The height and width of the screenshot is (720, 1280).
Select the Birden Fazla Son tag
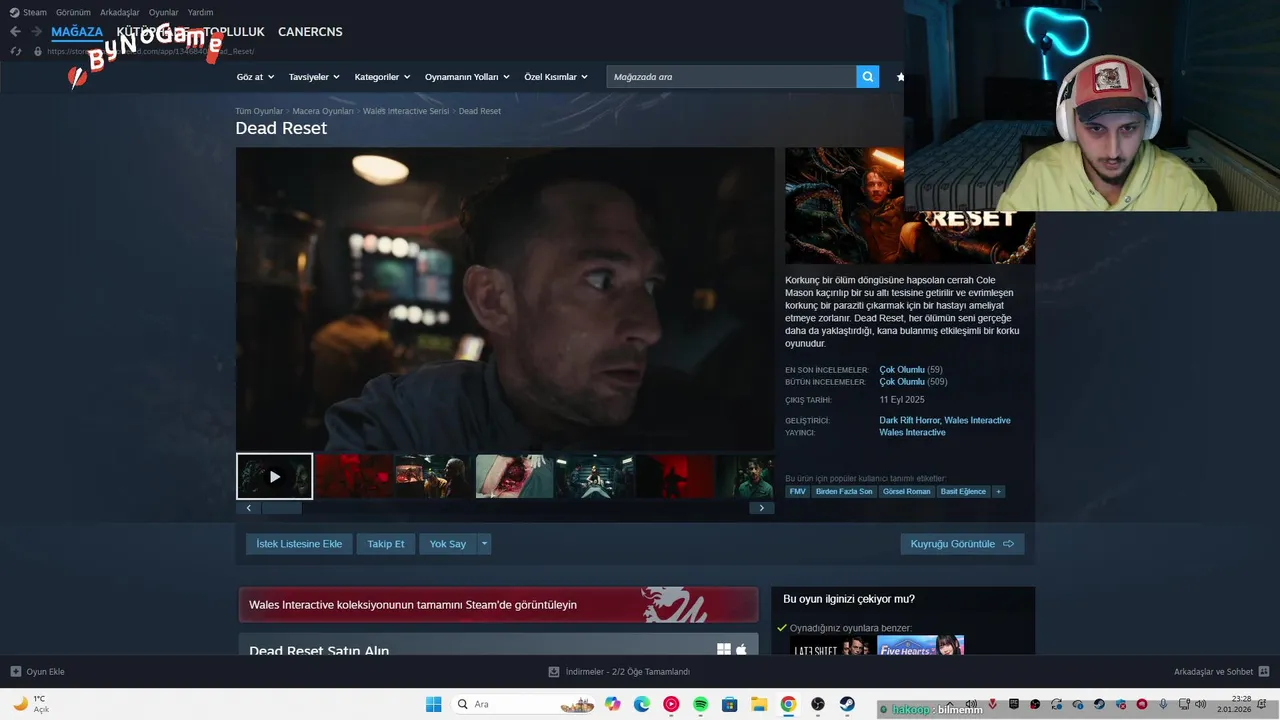pyautogui.click(x=844, y=491)
